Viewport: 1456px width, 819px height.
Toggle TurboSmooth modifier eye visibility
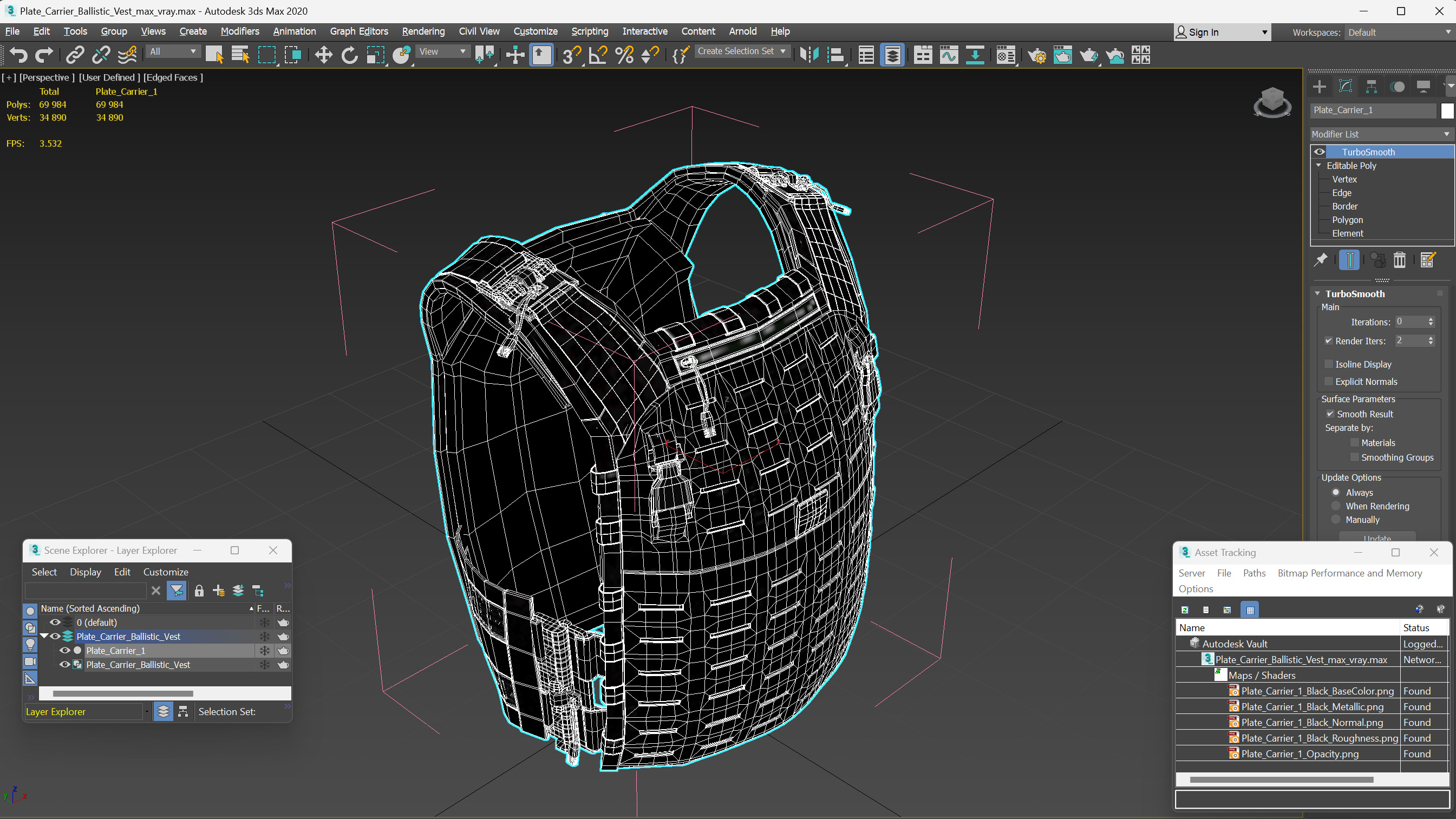[x=1319, y=152]
